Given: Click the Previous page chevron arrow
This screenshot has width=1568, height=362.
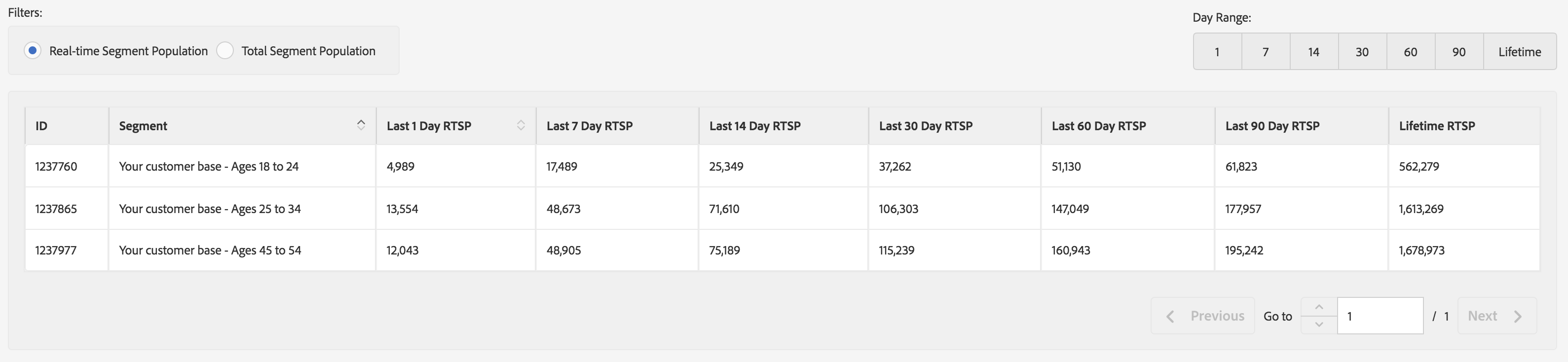Looking at the screenshot, I should point(1170,316).
